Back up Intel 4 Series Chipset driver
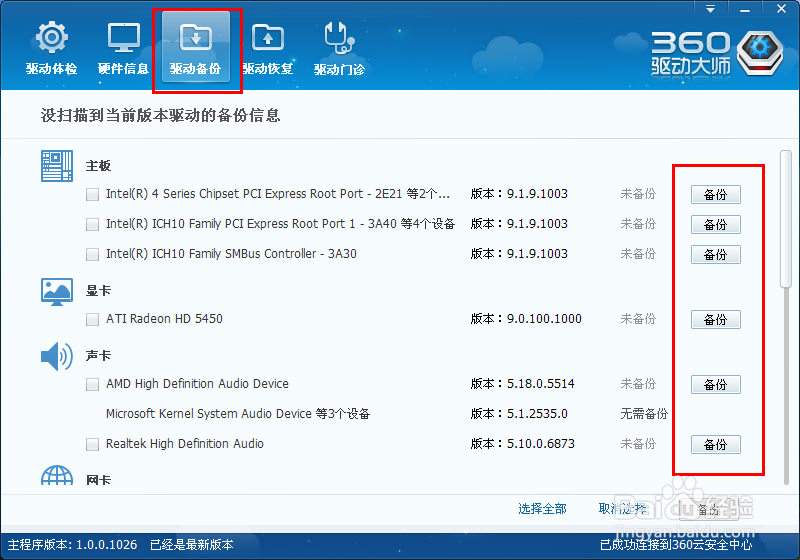Screen dimensions: 800x560 715,194
